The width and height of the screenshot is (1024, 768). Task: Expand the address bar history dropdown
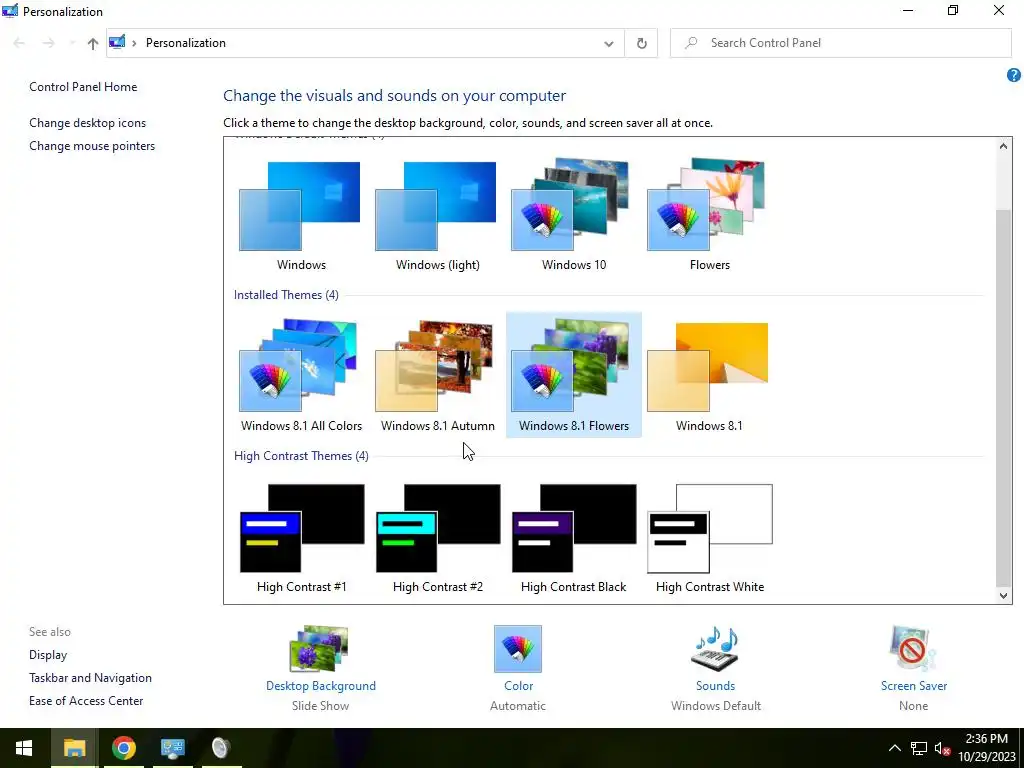(609, 43)
